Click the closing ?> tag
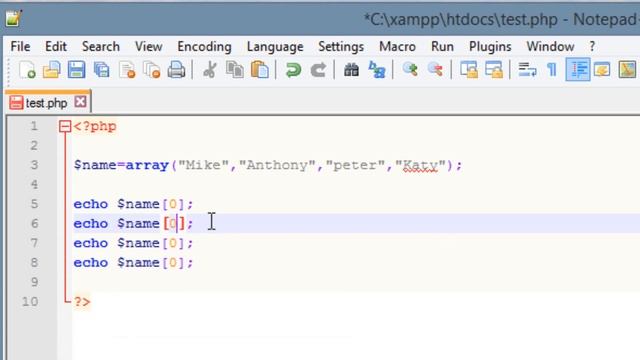The width and height of the screenshot is (640, 360). [82, 302]
